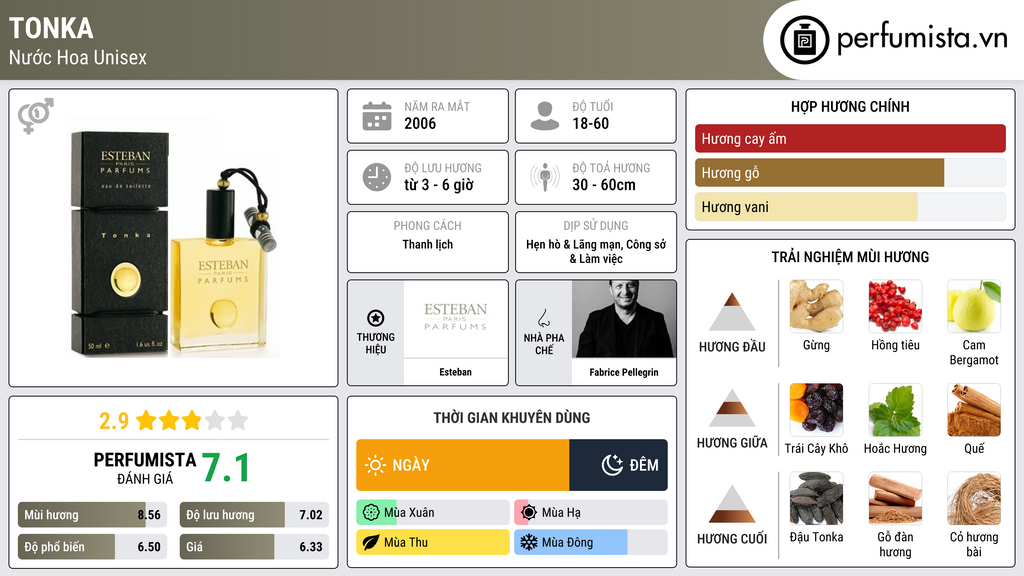Click the sun icon for Mùa Hạ

(528, 513)
